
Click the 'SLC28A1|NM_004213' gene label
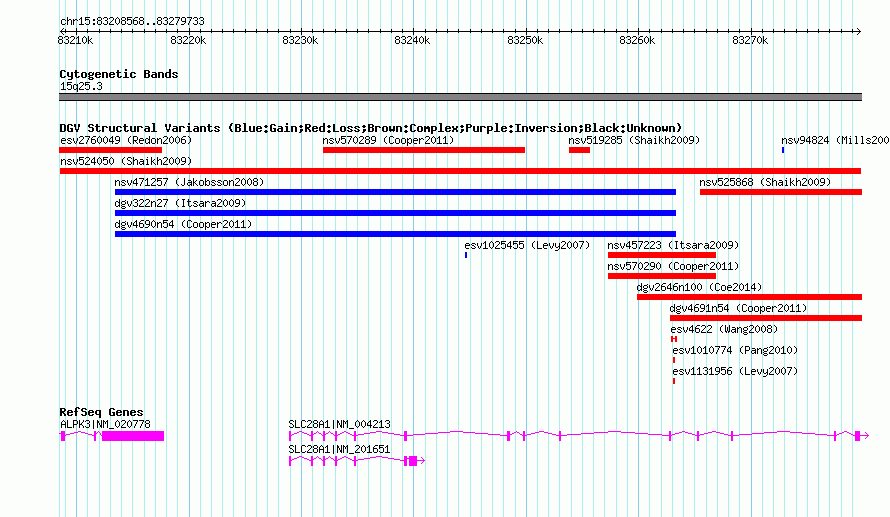coord(339,424)
